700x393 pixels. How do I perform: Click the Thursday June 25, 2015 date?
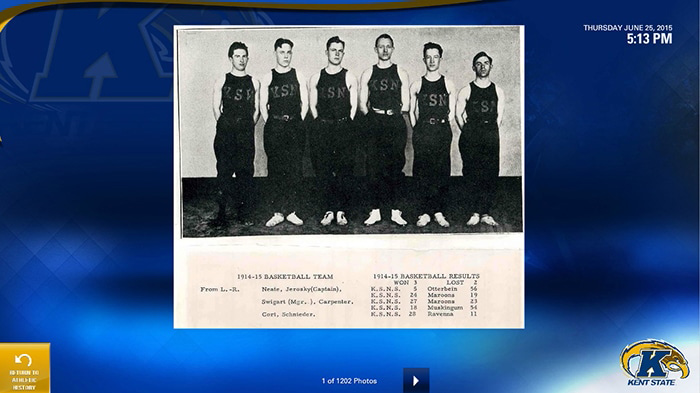click(x=628, y=28)
